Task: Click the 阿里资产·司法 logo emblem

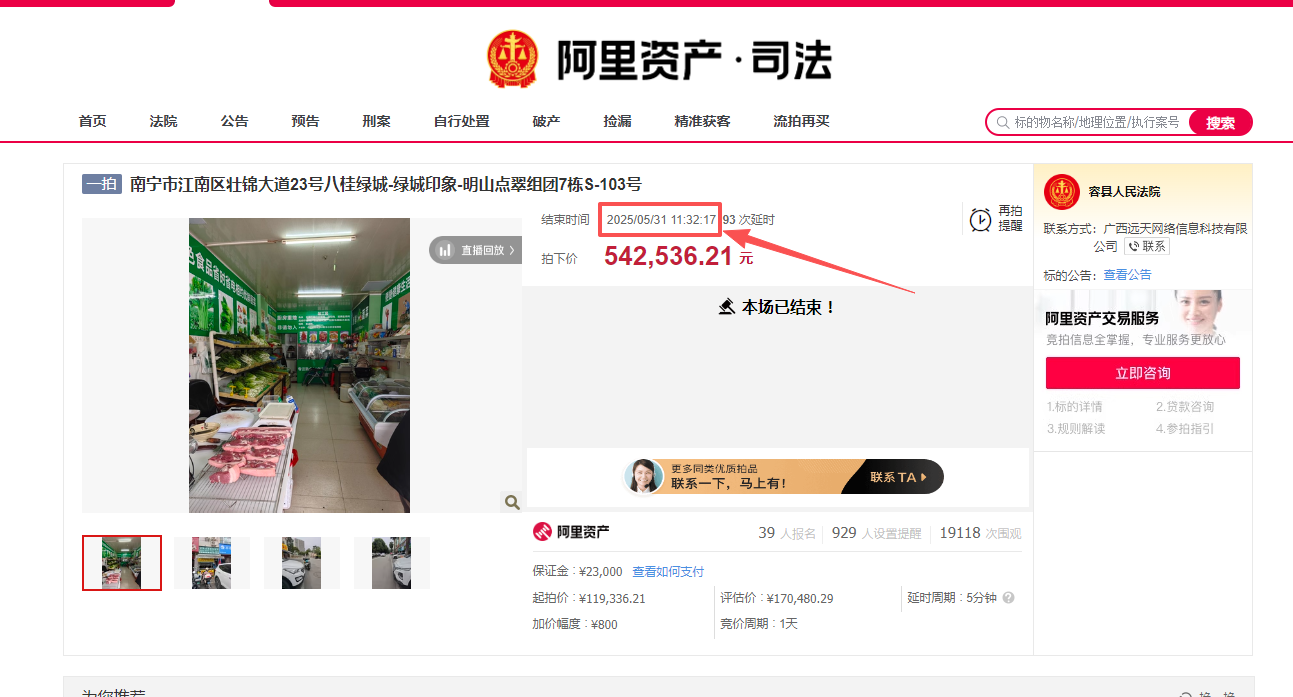Action: tap(512, 59)
